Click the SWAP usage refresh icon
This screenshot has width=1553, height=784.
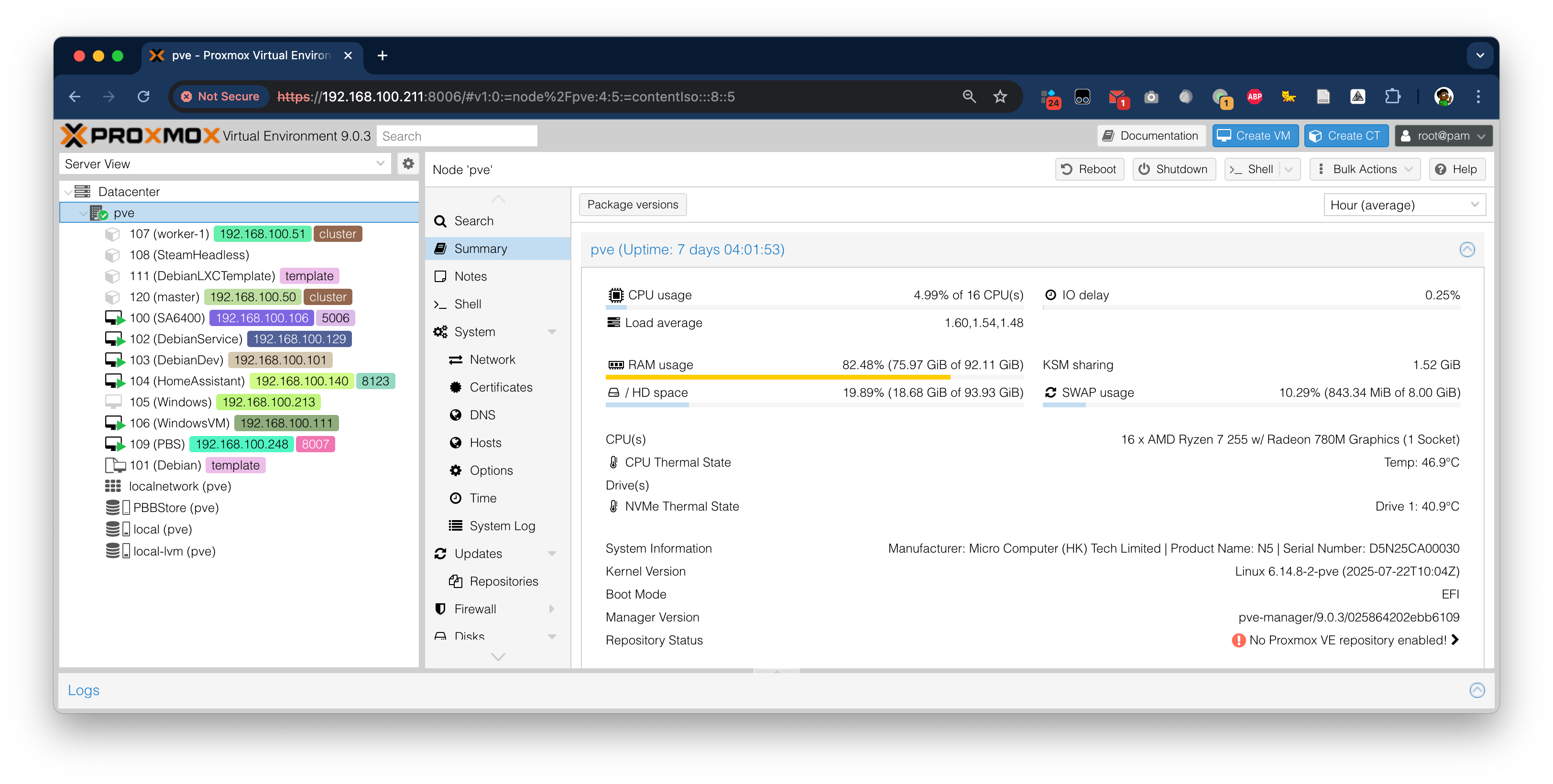pyautogui.click(x=1050, y=392)
